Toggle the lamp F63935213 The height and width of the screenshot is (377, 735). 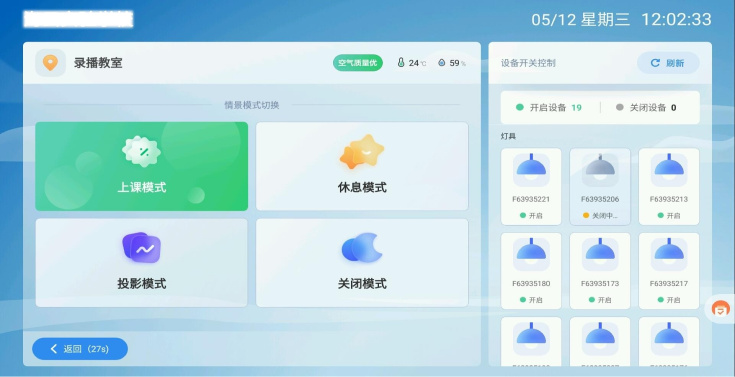click(669, 187)
